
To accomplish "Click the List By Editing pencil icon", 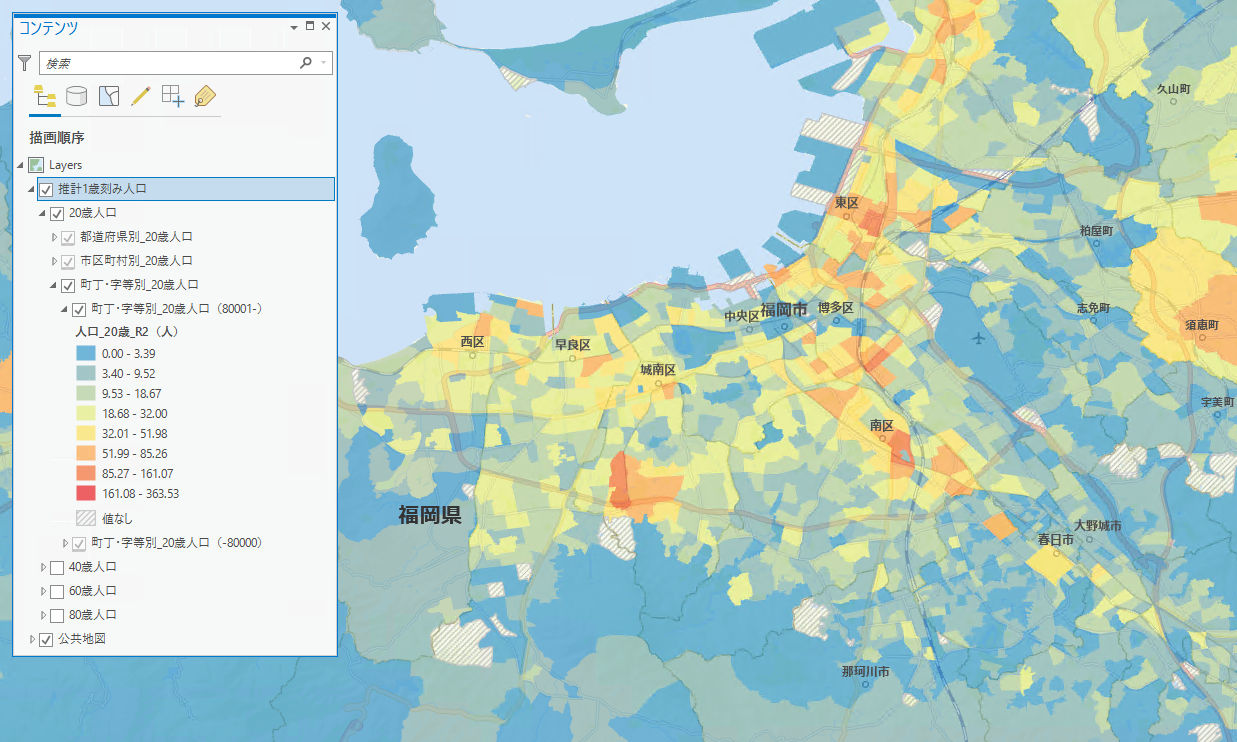I will (x=140, y=96).
